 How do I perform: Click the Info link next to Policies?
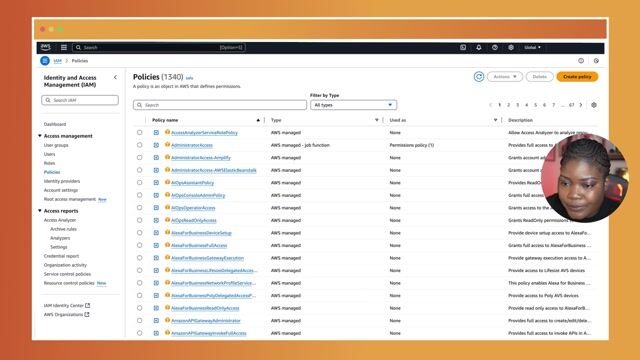189,78
